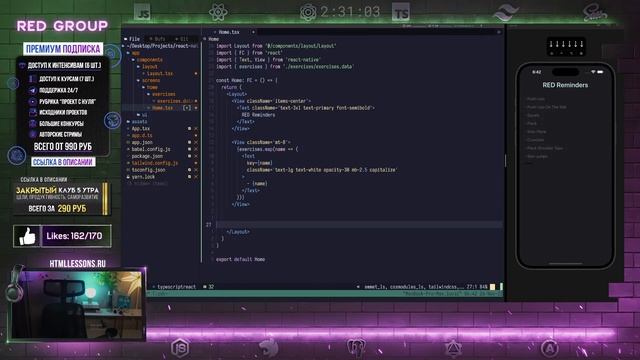The height and width of the screenshot is (360, 640).
Task: Click the Home breadcrumb above the code
Action: pos(213,39)
